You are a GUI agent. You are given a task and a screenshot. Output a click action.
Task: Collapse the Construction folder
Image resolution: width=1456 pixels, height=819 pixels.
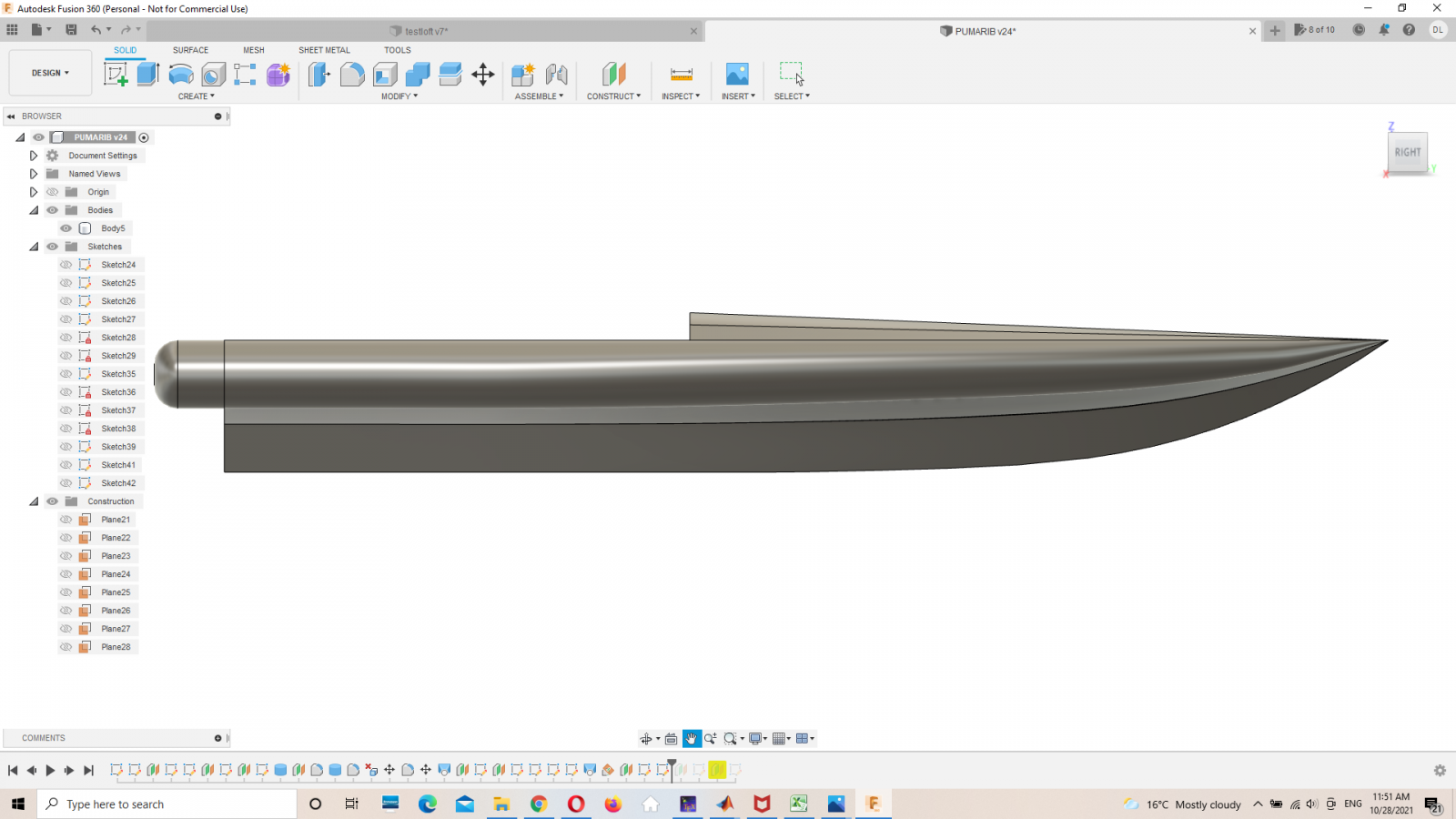[34, 501]
